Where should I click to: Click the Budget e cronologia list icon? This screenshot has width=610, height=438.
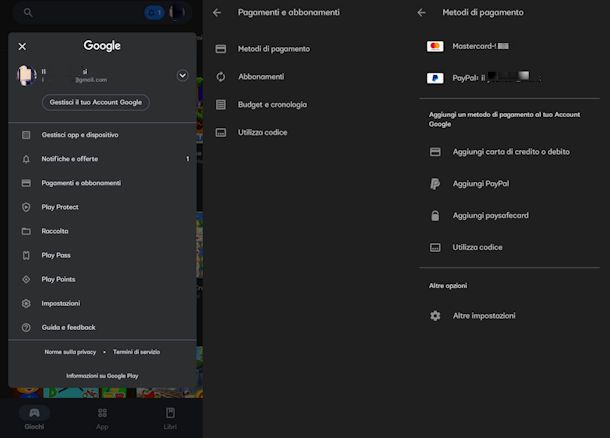click(221, 105)
